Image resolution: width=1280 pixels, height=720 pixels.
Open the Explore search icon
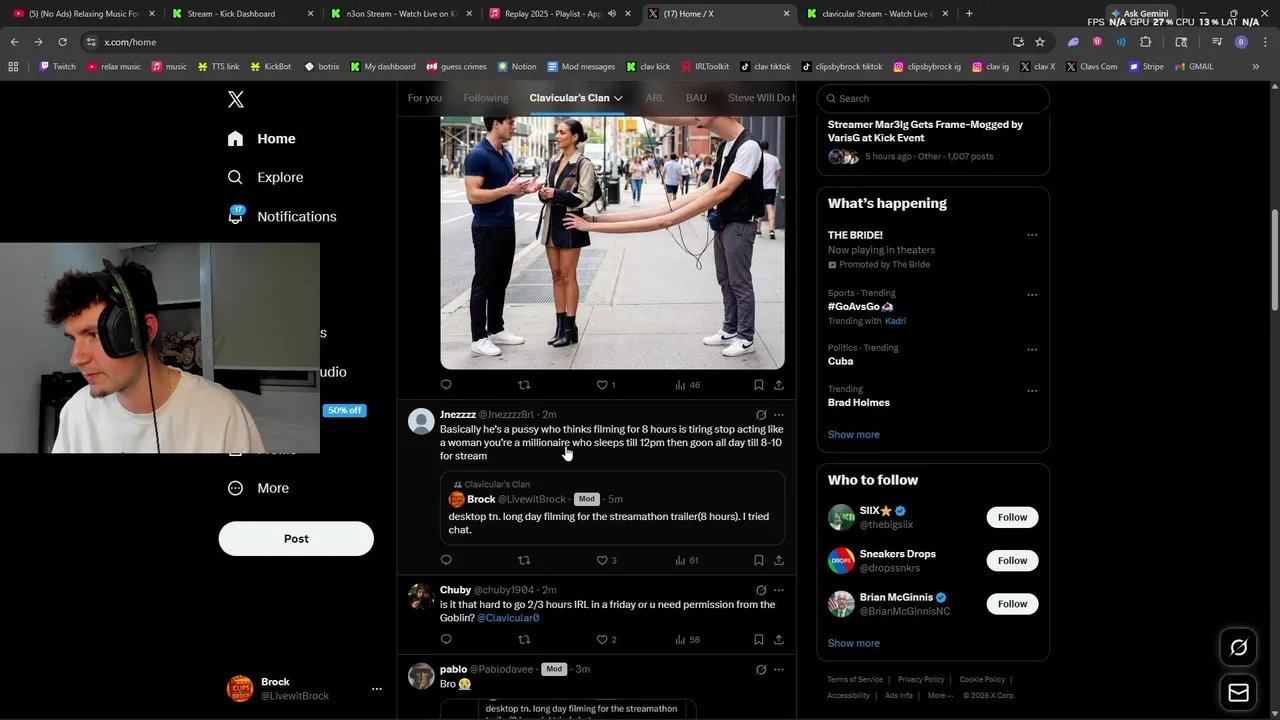235,177
